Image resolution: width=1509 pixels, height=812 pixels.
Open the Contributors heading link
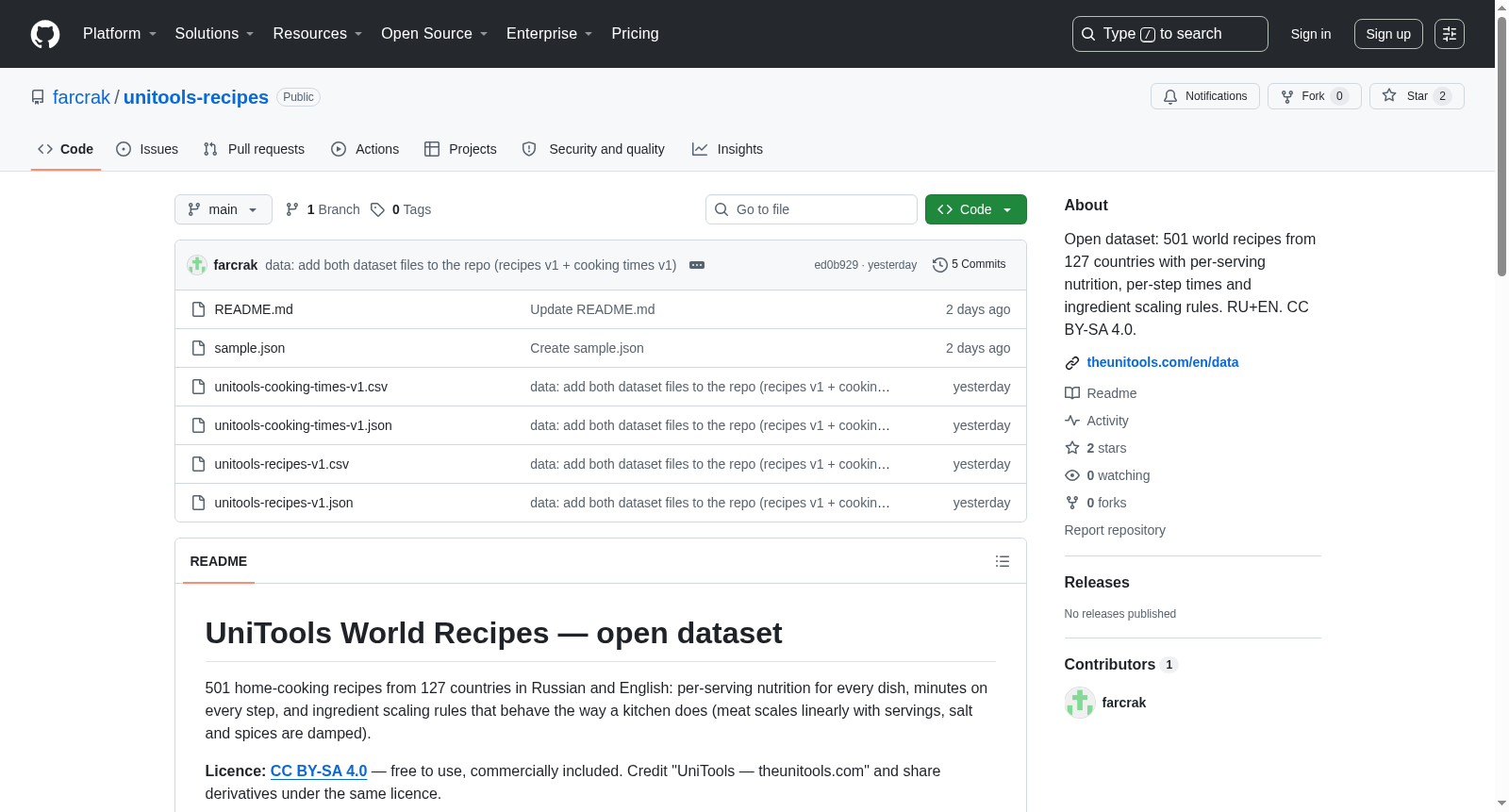(1120, 665)
